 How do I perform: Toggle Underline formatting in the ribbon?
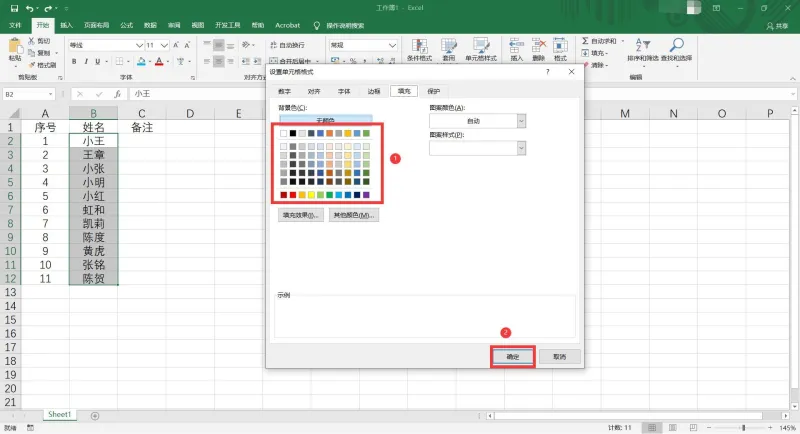[x=97, y=61]
